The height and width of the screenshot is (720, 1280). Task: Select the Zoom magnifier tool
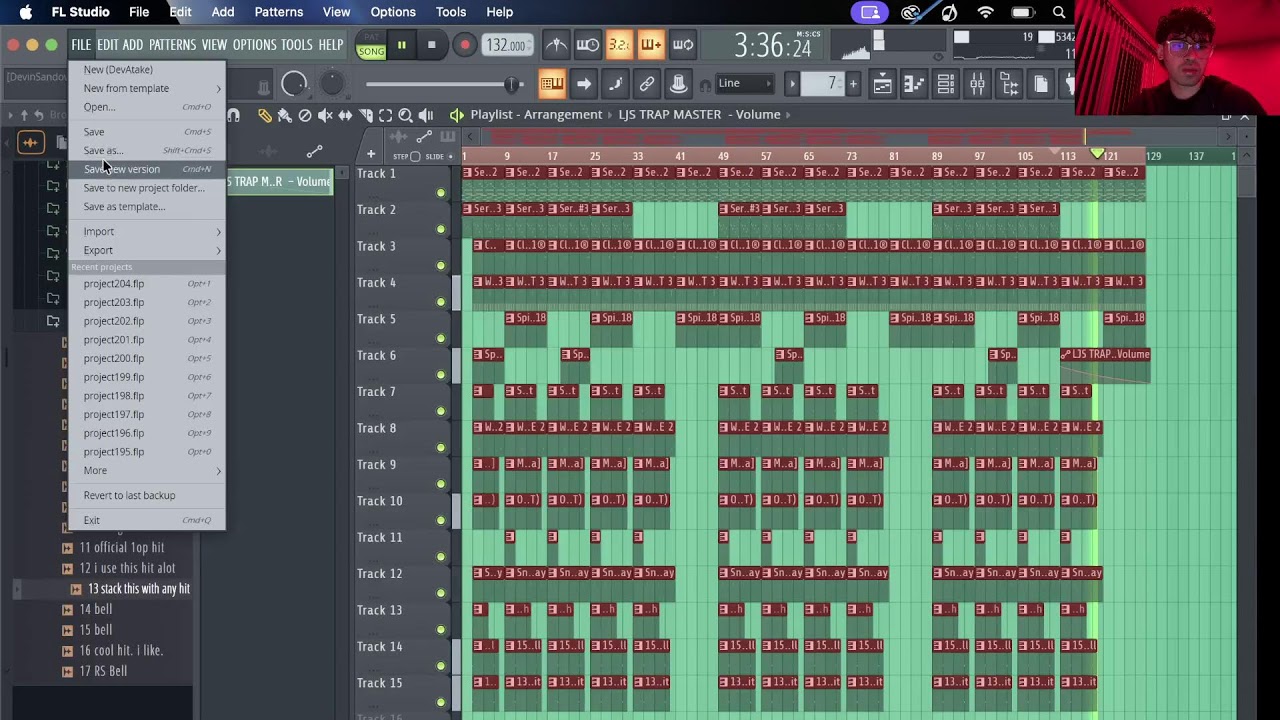coord(406,116)
